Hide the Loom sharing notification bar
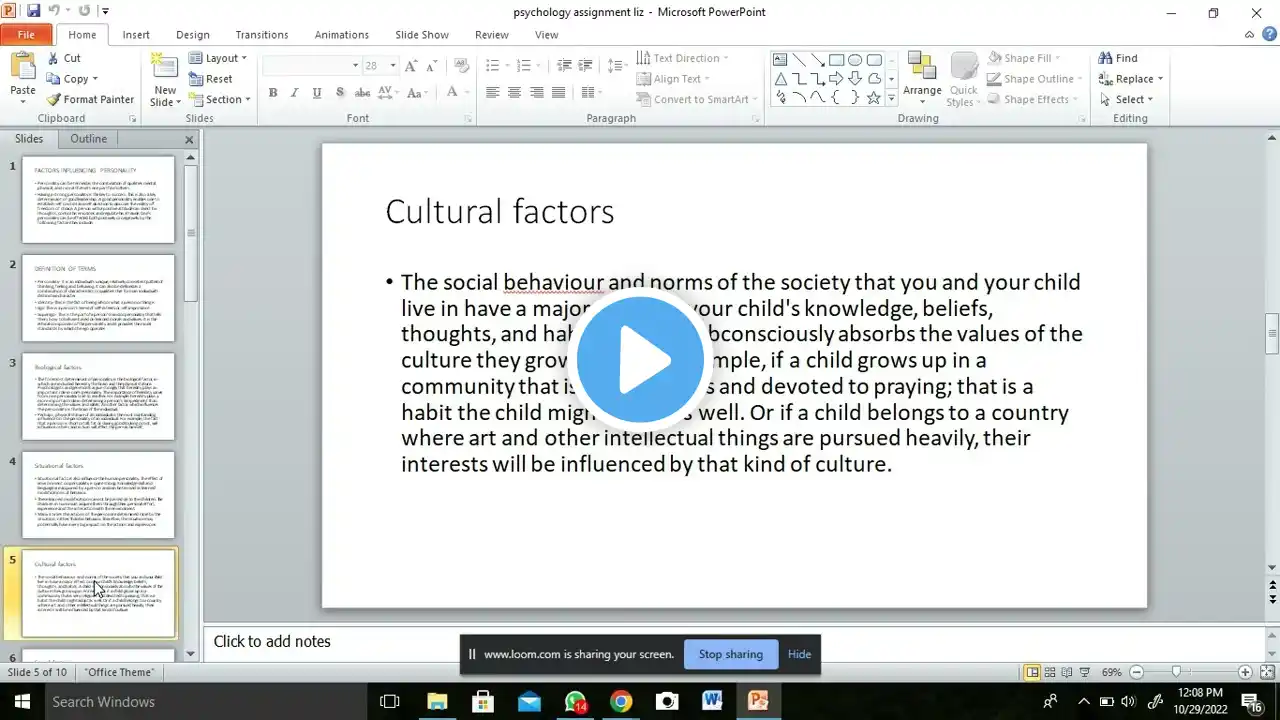 point(799,654)
